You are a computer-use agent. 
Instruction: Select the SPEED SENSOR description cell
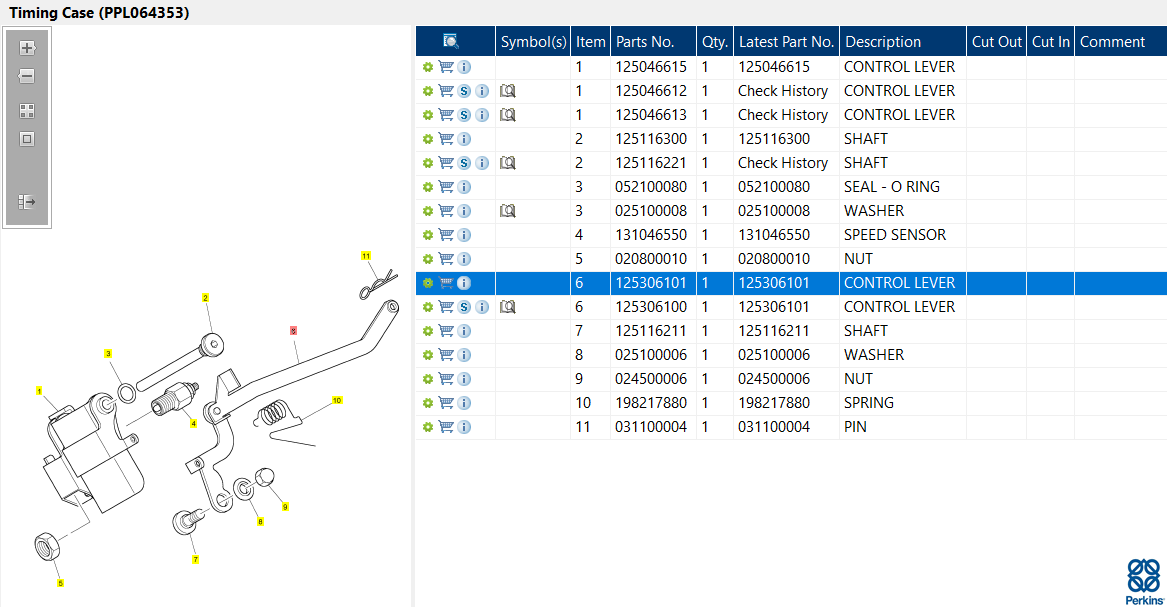point(902,235)
